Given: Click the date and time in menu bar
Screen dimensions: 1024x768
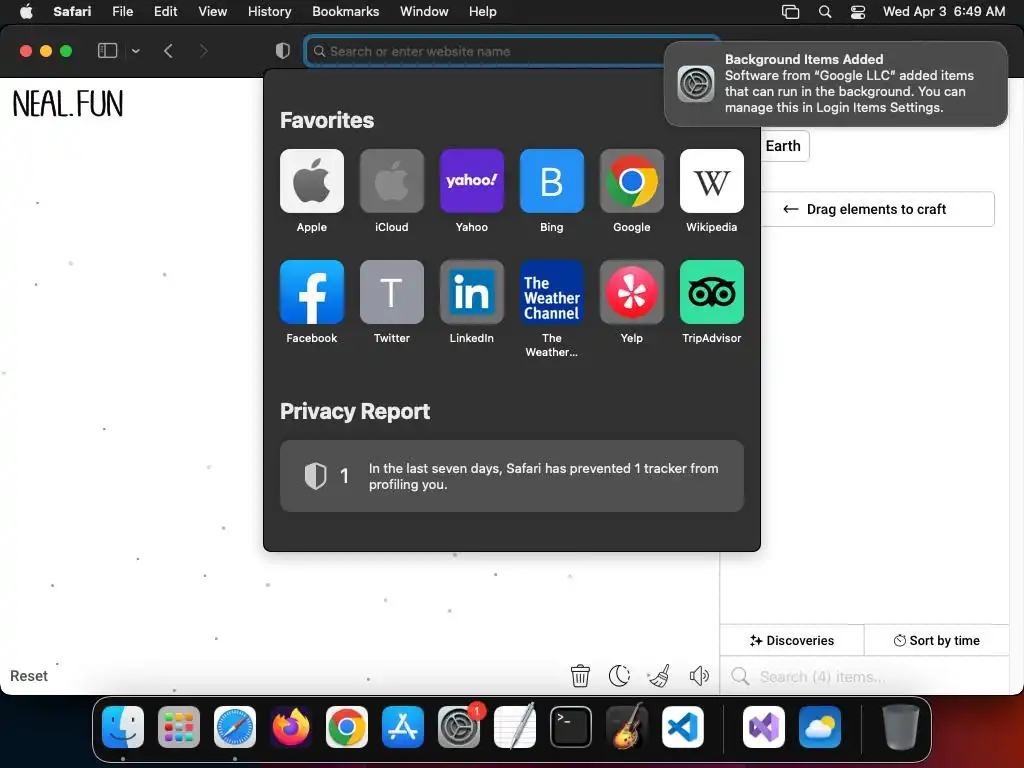Looking at the screenshot, I should [x=944, y=12].
